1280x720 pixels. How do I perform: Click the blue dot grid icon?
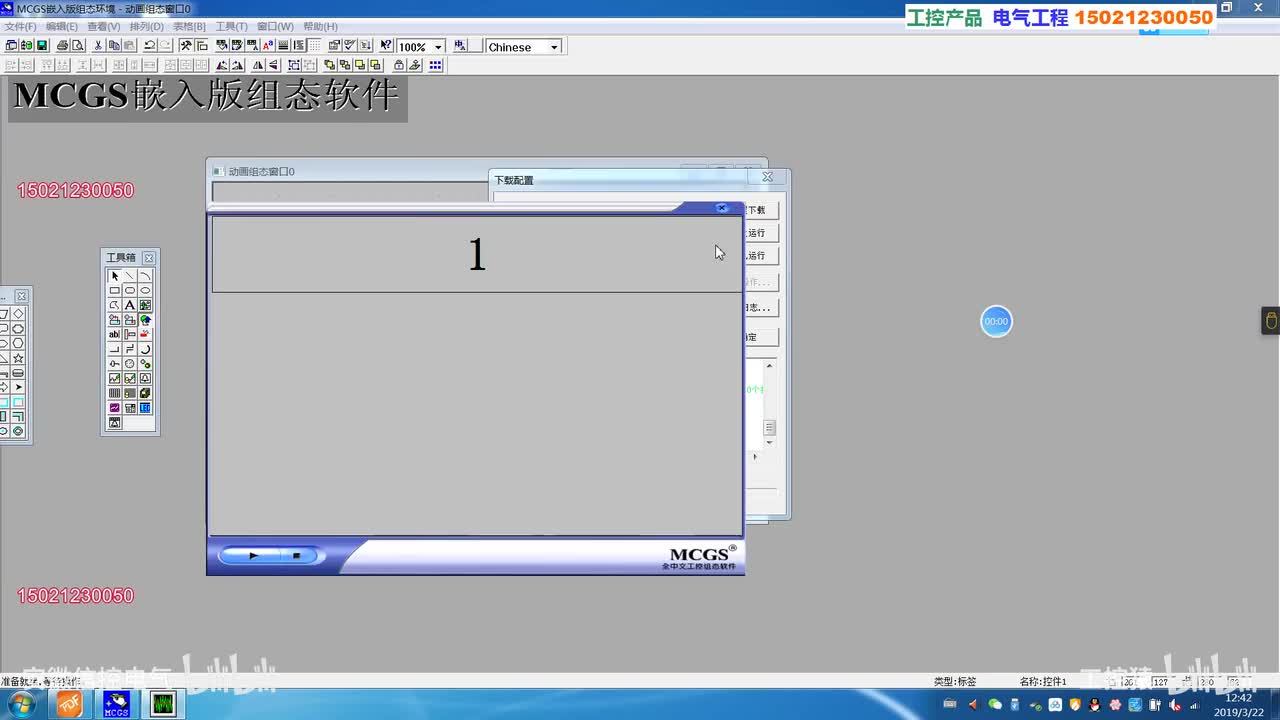tap(435, 65)
